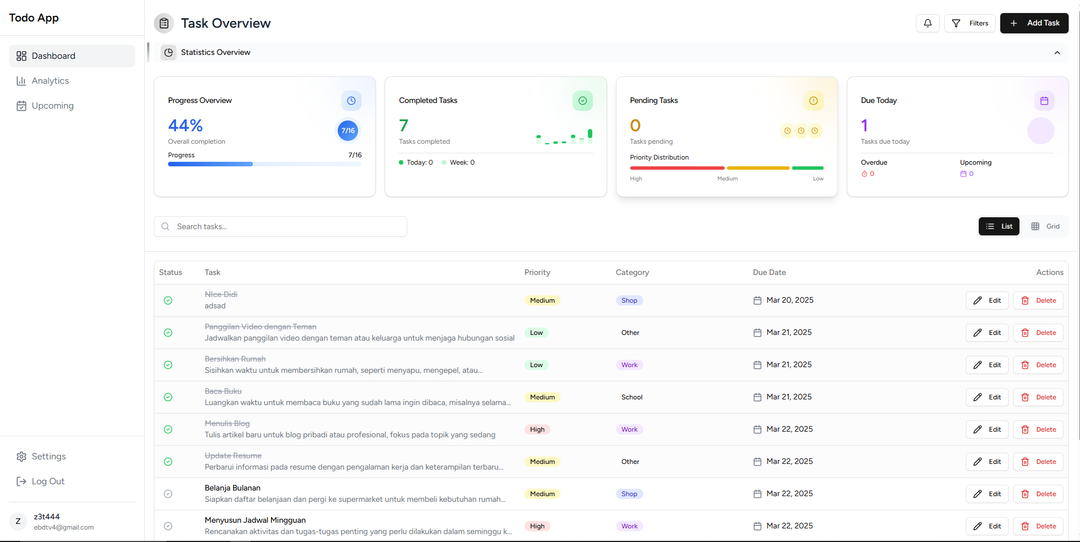The width and height of the screenshot is (1080, 542).
Task: Click calendar icon next to Mar 20, 2025
Action: click(x=758, y=301)
